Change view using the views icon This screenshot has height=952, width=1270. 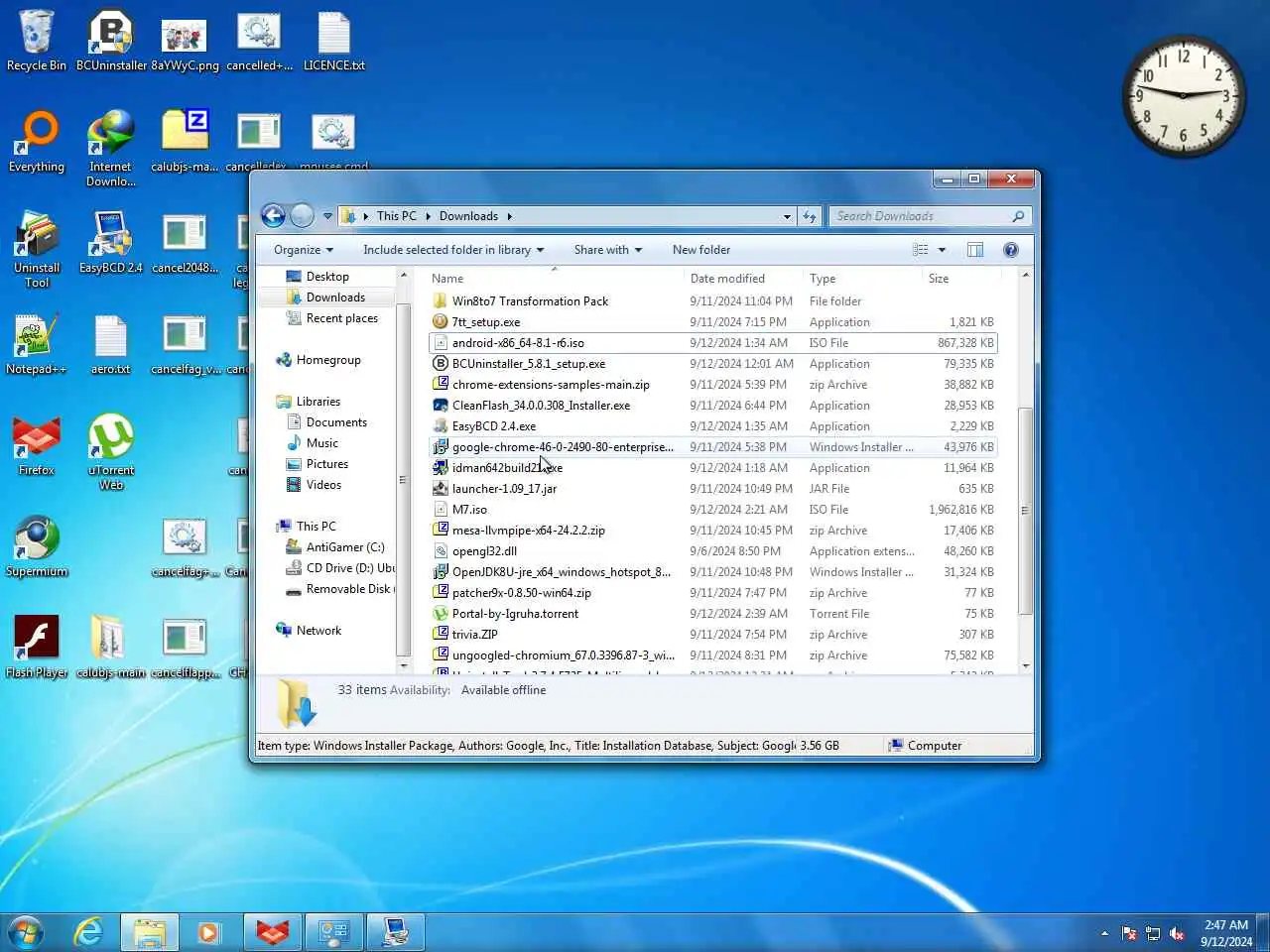(x=921, y=250)
